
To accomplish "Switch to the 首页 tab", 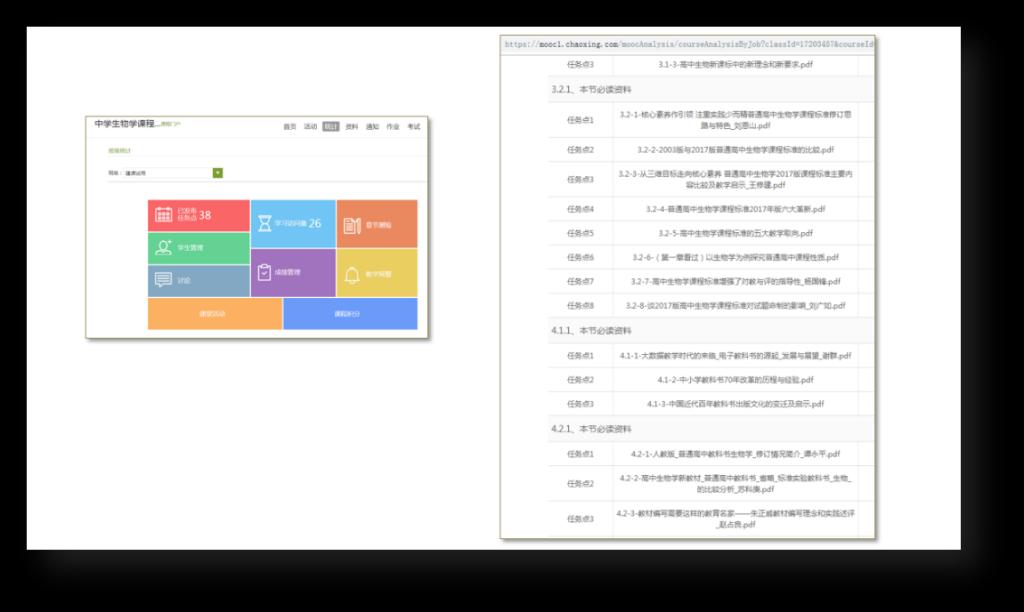I will pyautogui.click(x=290, y=127).
